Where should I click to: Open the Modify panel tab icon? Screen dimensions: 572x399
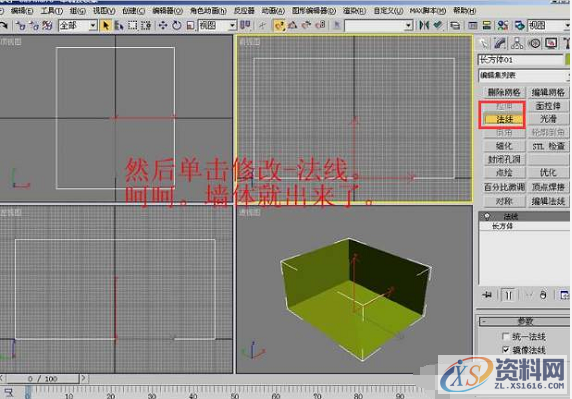500,43
